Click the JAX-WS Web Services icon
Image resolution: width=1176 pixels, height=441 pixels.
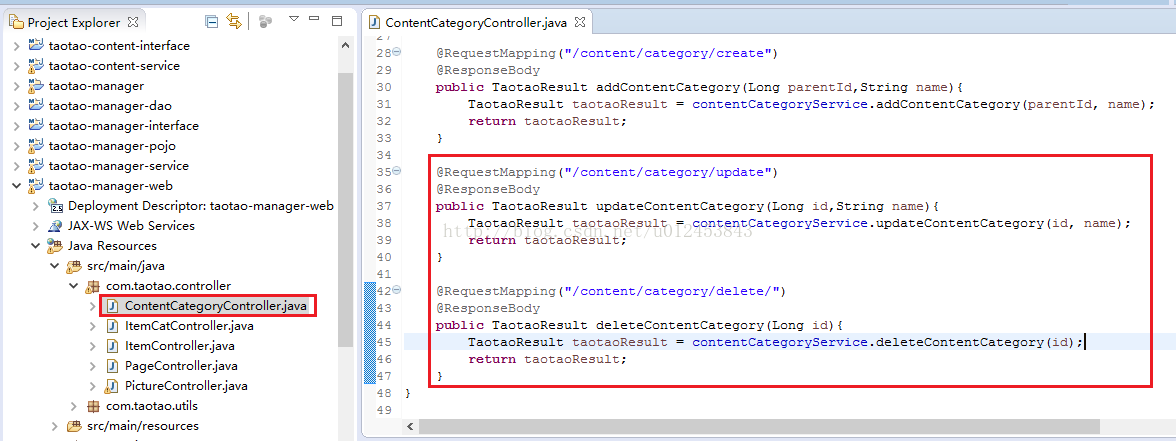pos(56,226)
